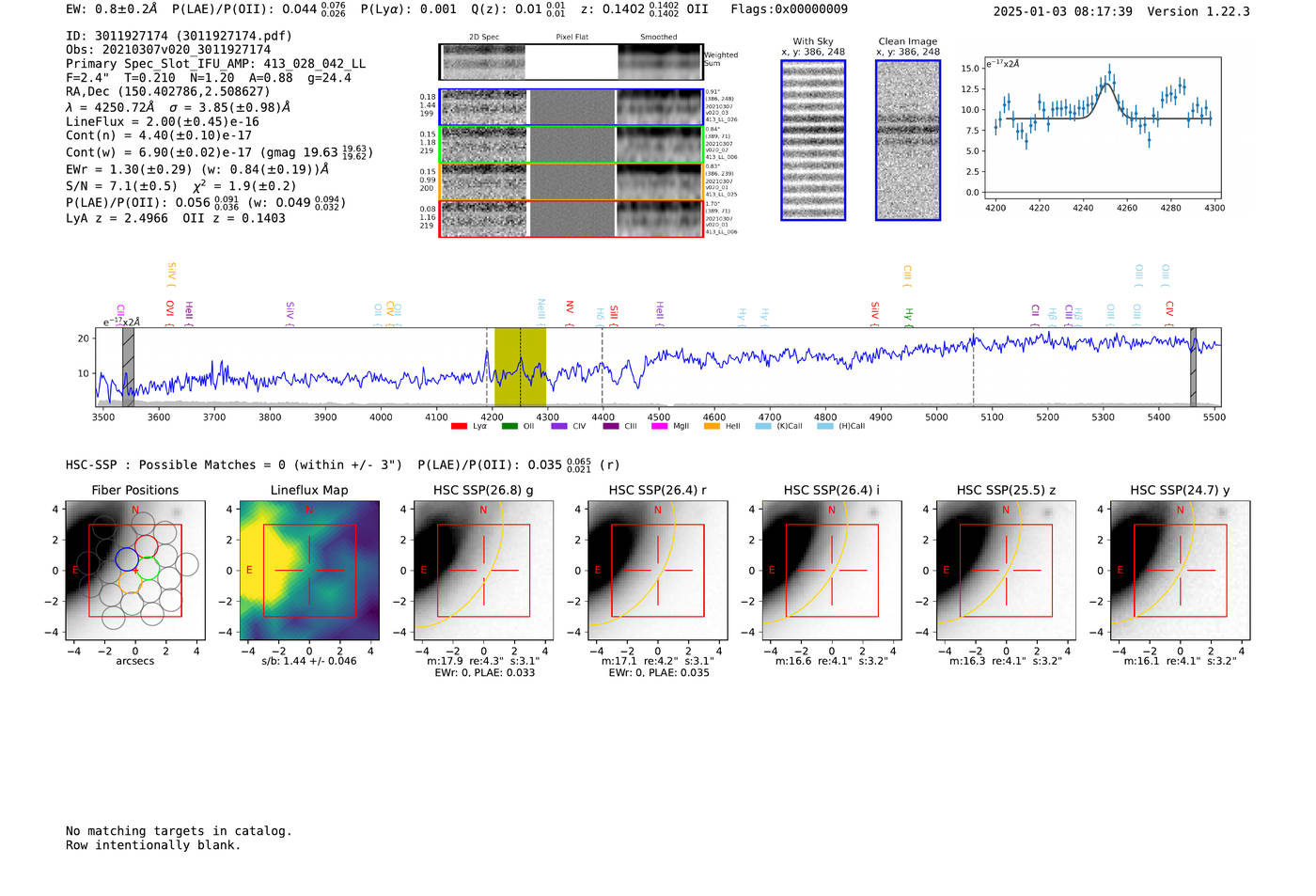Click the LyA z = 2.4966 line
Image resolution: width=1316 pixels, height=896 pixels.
click(x=176, y=218)
